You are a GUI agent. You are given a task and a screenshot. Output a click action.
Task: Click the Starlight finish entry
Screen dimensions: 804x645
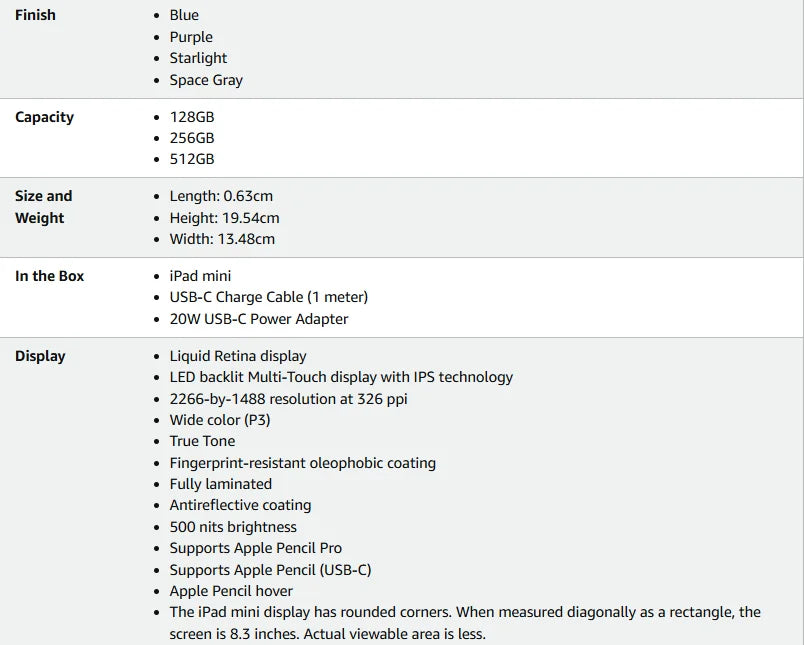(x=198, y=58)
